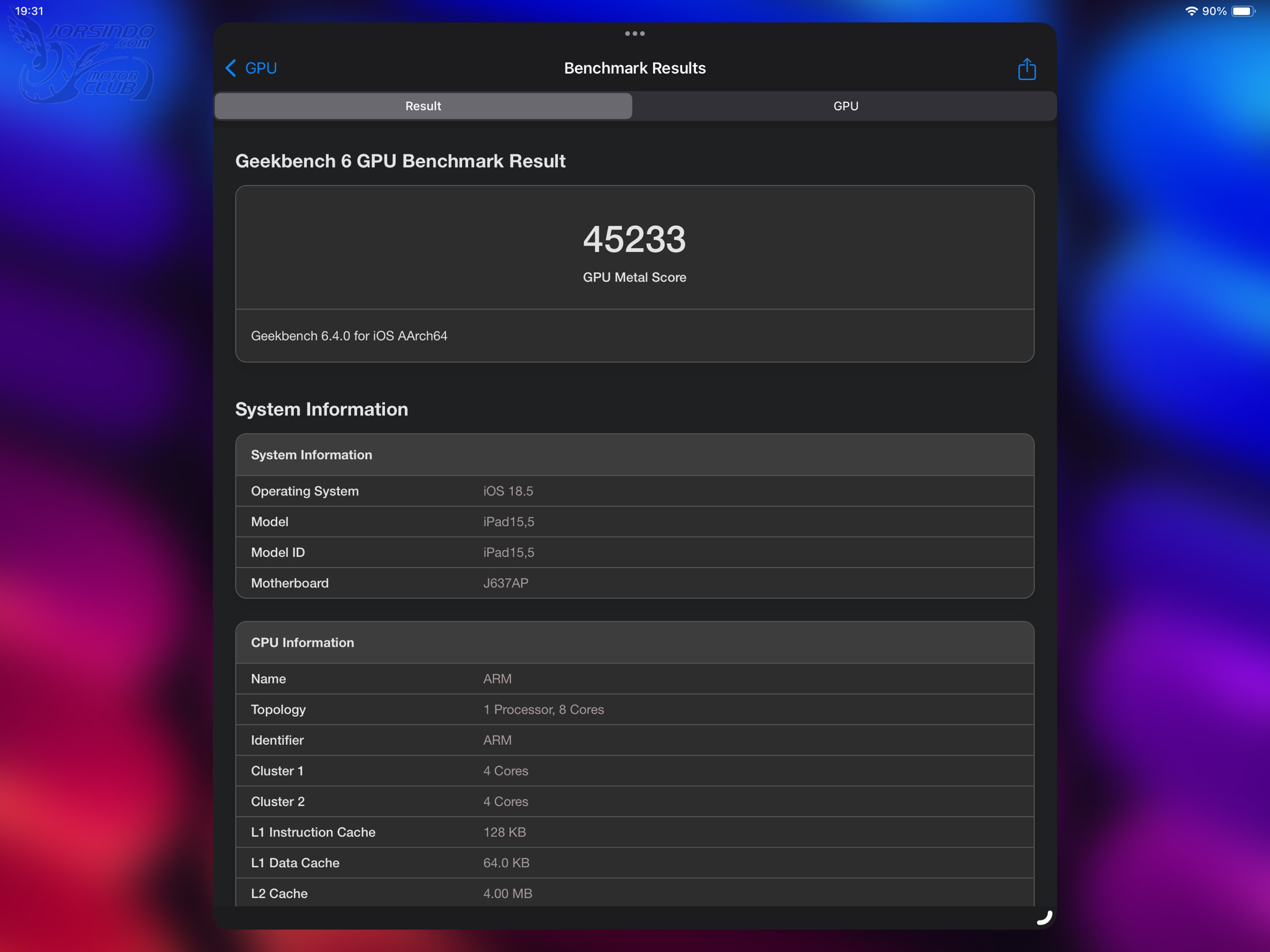Image resolution: width=1270 pixels, height=952 pixels.
Task: Select the Cluster 1 row
Action: point(634,771)
